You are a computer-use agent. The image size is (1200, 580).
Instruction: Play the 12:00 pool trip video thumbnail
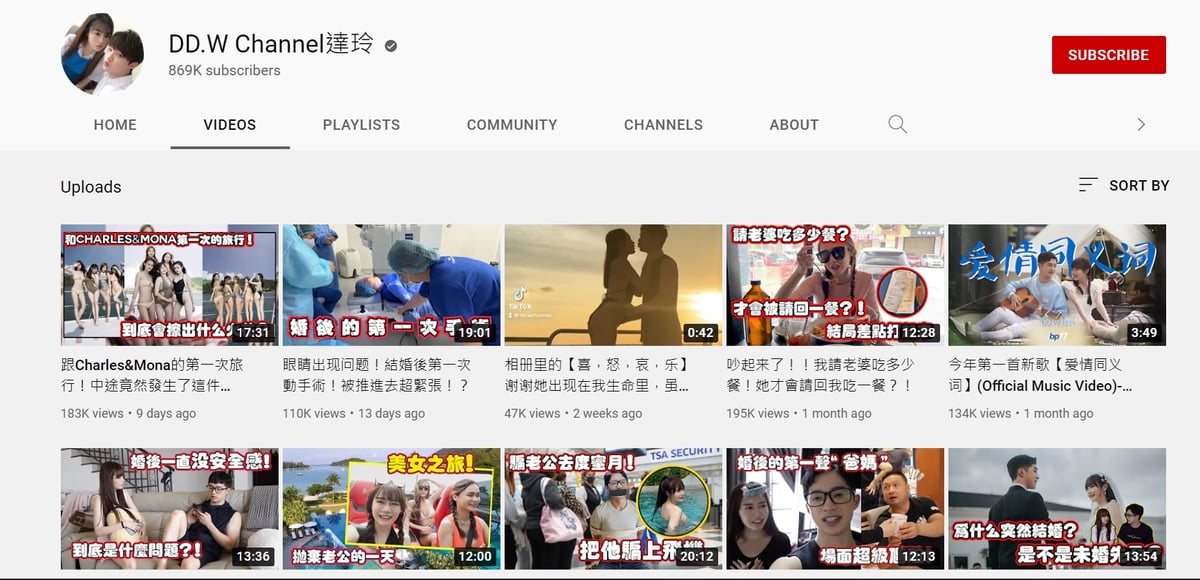[391, 508]
